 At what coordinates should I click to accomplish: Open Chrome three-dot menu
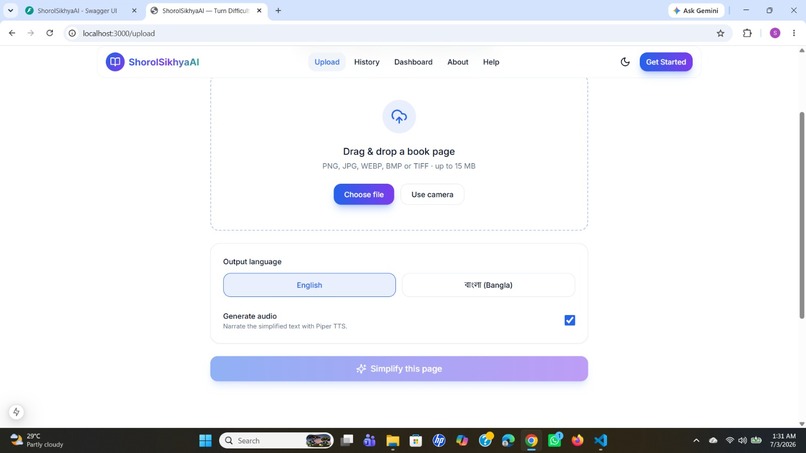[794, 33]
